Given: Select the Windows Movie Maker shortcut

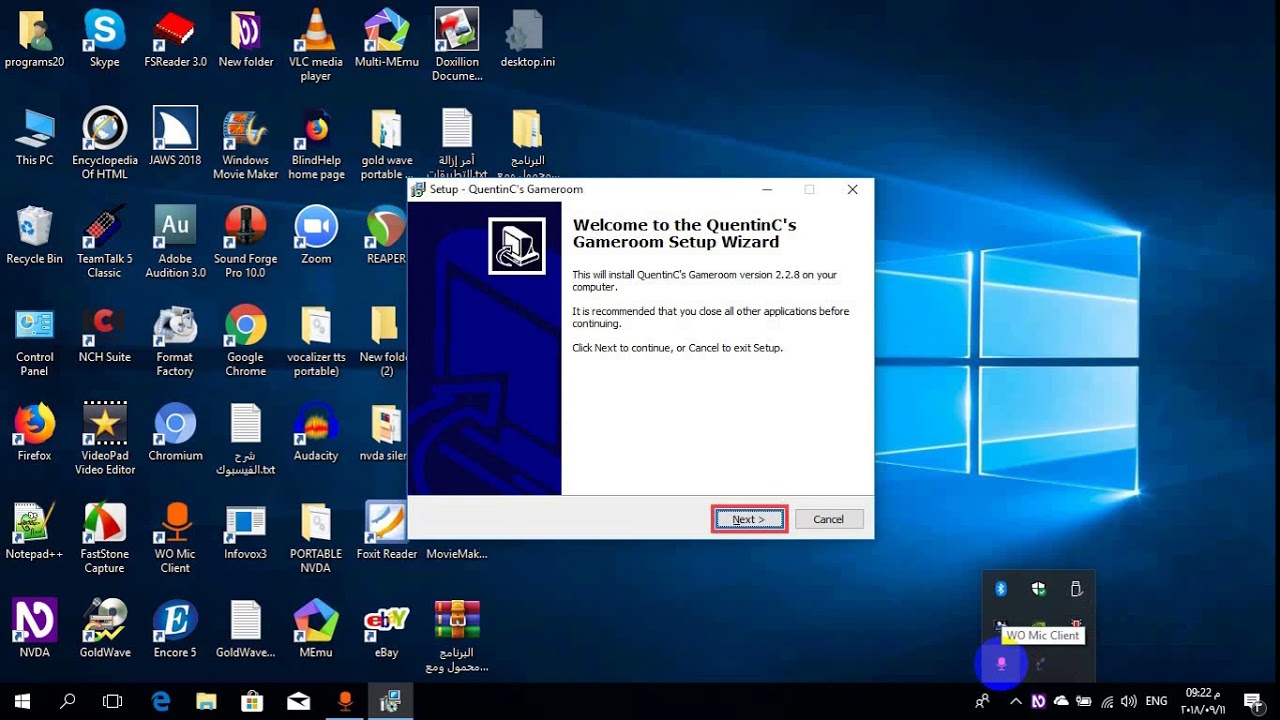Looking at the screenshot, I should 246,144.
